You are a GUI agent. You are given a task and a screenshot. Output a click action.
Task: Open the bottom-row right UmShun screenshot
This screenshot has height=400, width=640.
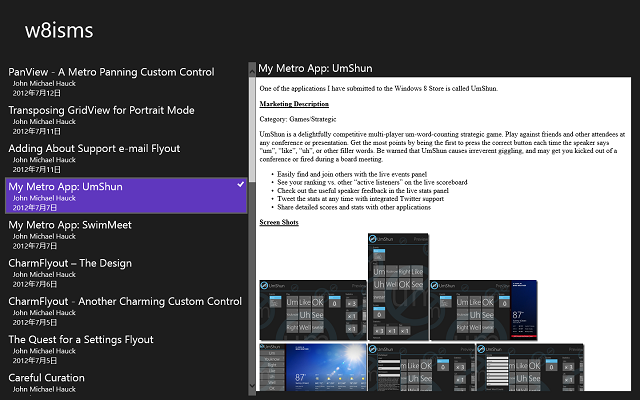tap(512, 368)
